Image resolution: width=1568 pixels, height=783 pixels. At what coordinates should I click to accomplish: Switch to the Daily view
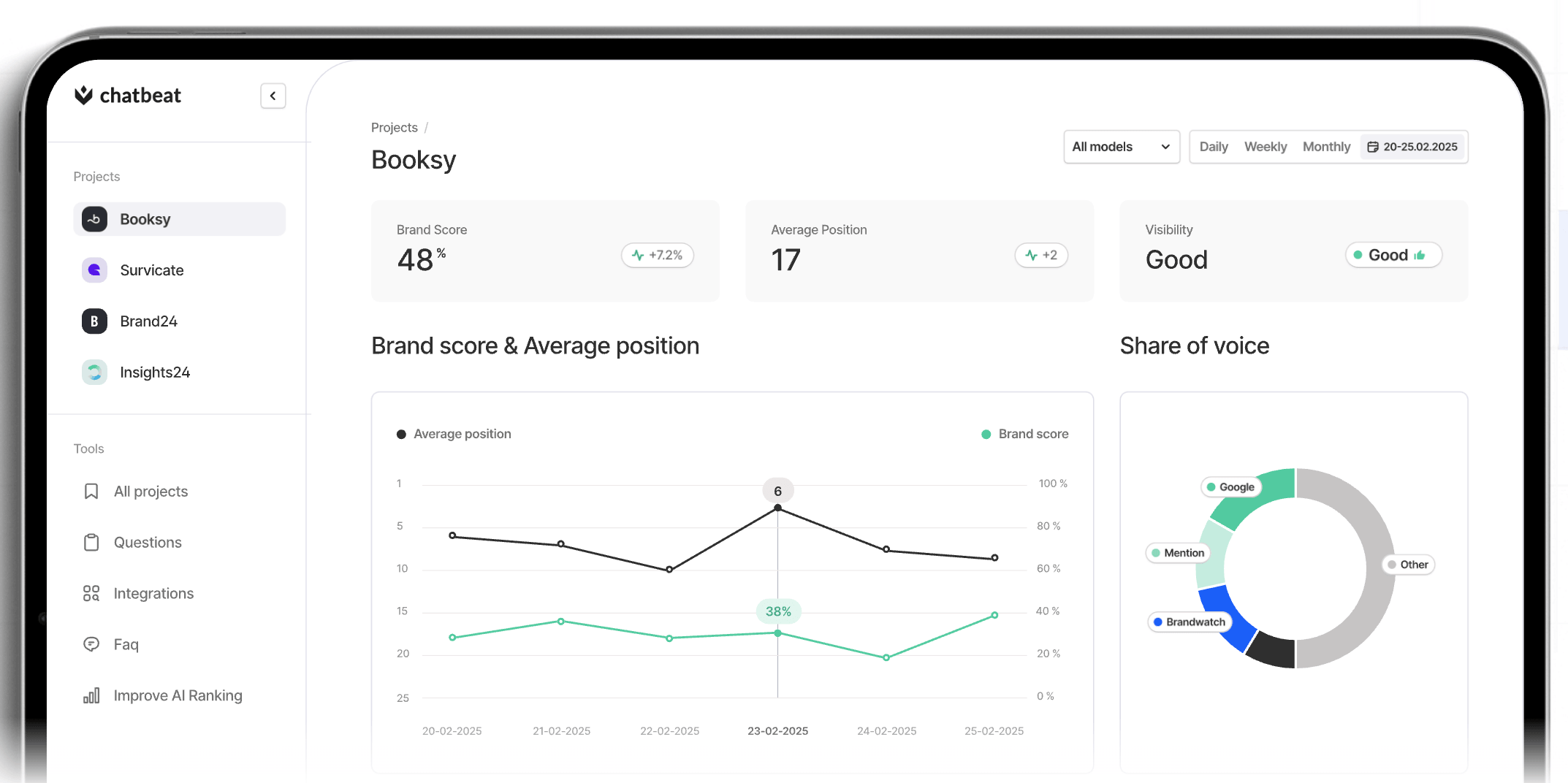1214,147
